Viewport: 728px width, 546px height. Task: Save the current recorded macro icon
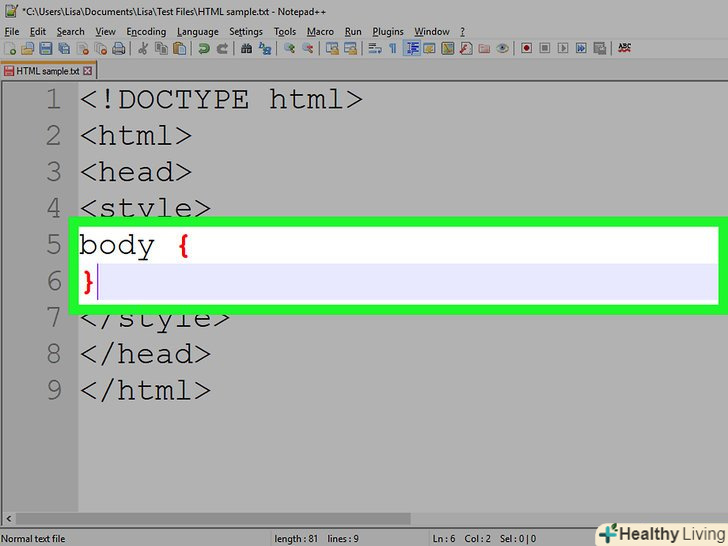(599, 48)
